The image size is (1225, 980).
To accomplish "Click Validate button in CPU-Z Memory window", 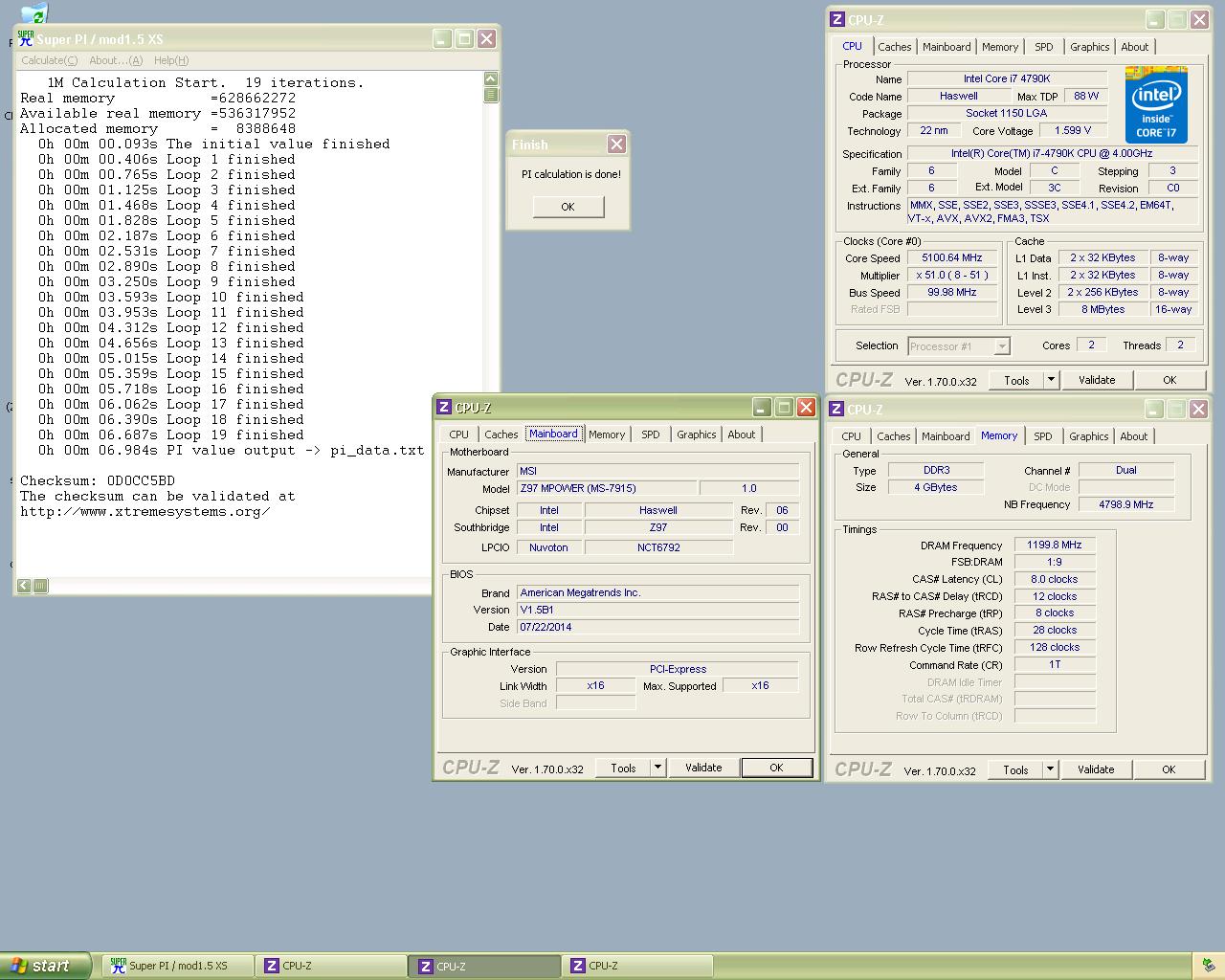I will 1096,769.
